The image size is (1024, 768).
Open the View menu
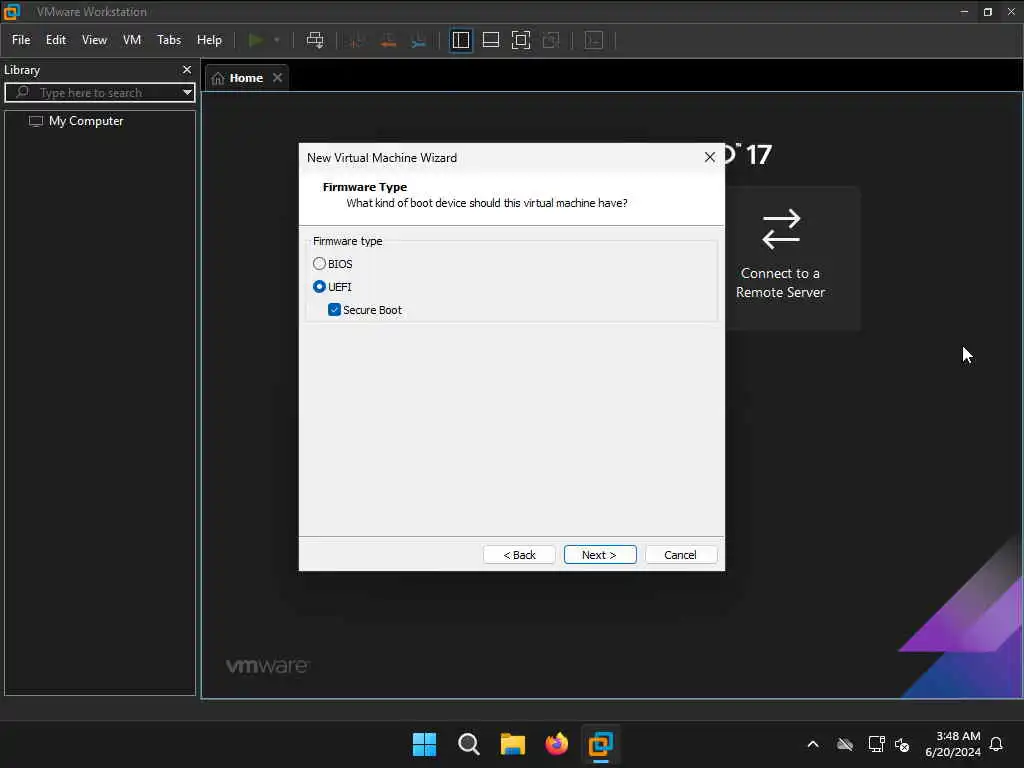click(x=94, y=40)
